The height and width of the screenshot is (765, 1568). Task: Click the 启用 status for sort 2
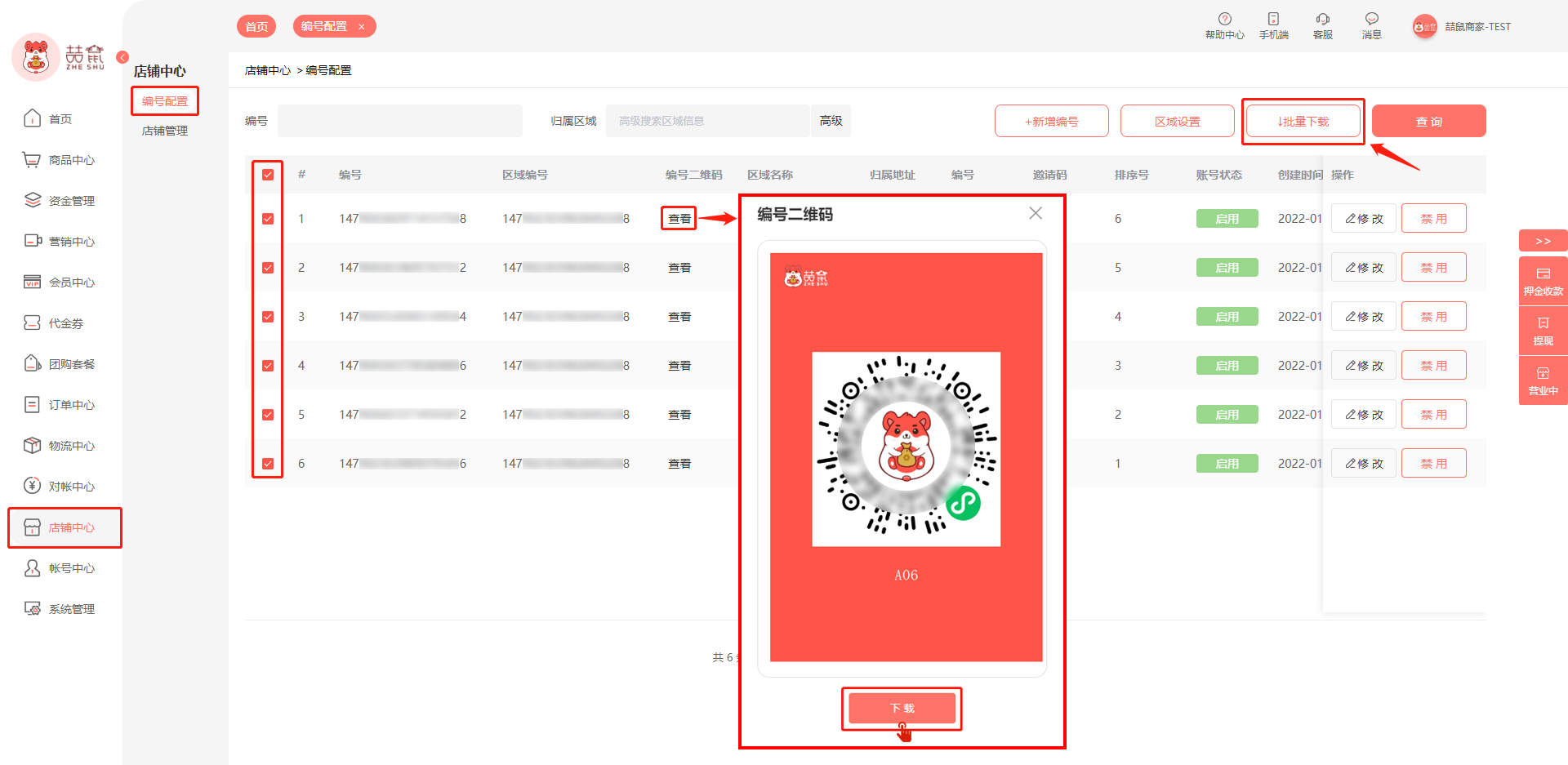pyautogui.click(x=1227, y=415)
